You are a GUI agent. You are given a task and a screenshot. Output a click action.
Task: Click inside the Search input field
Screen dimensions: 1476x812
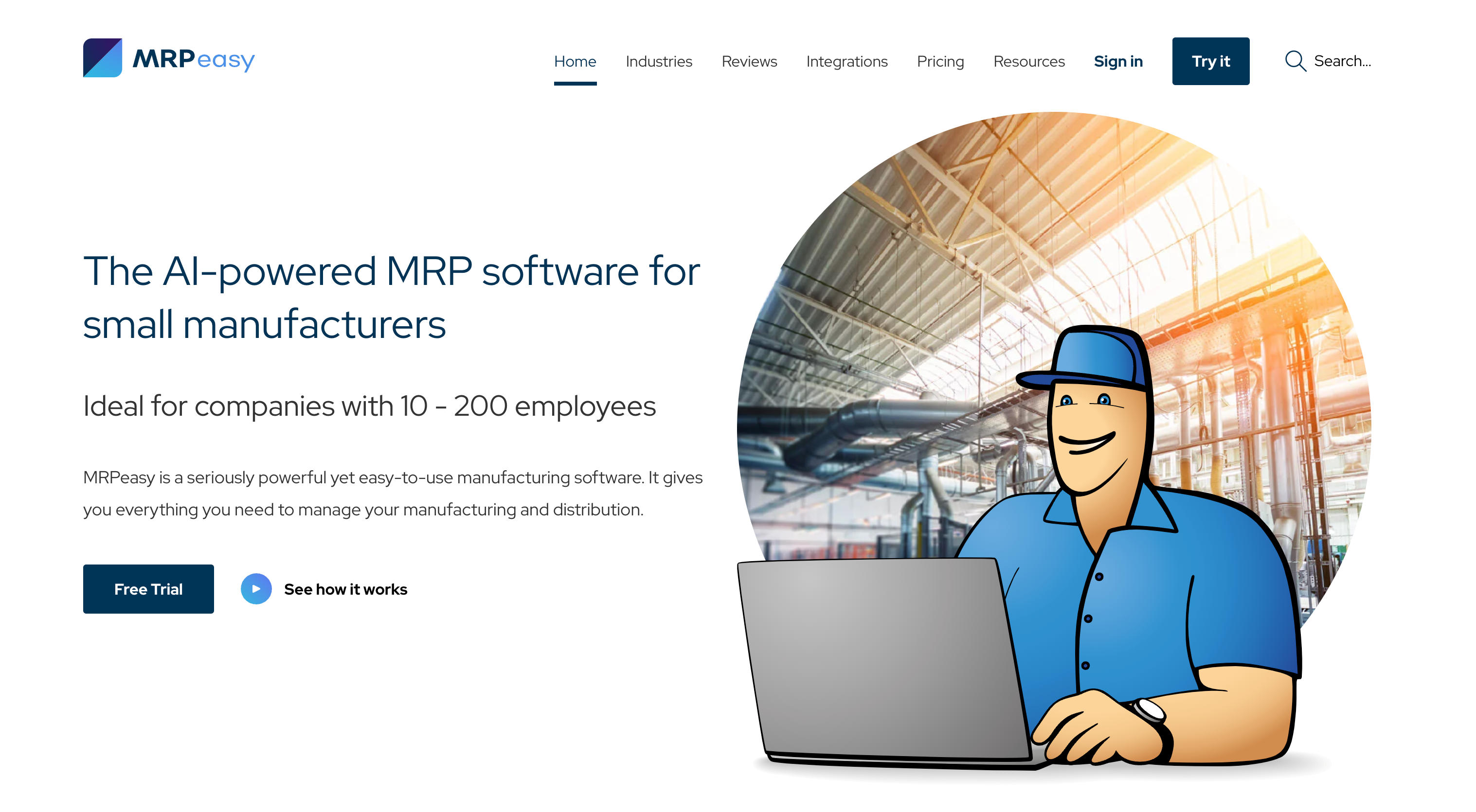tap(1343, 61)
